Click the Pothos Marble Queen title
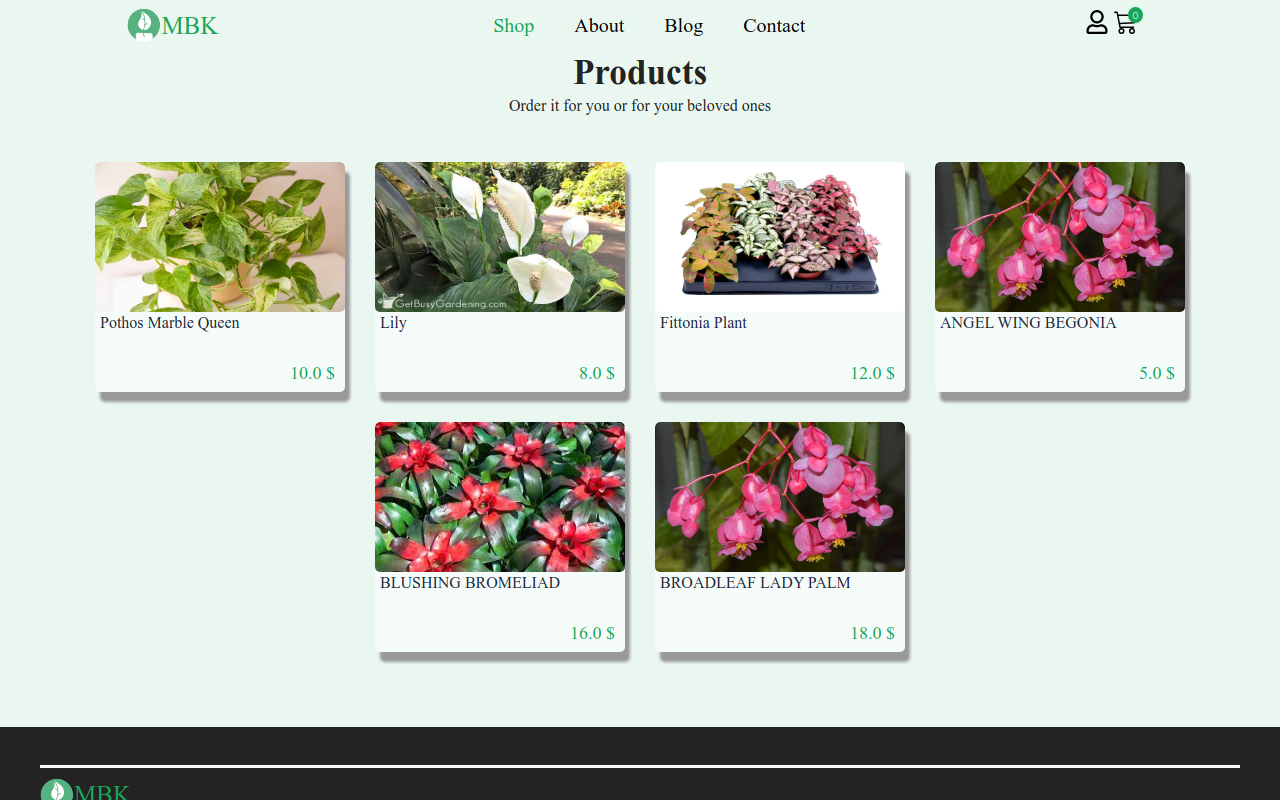The image size is (1280, 800). (170, 323)
